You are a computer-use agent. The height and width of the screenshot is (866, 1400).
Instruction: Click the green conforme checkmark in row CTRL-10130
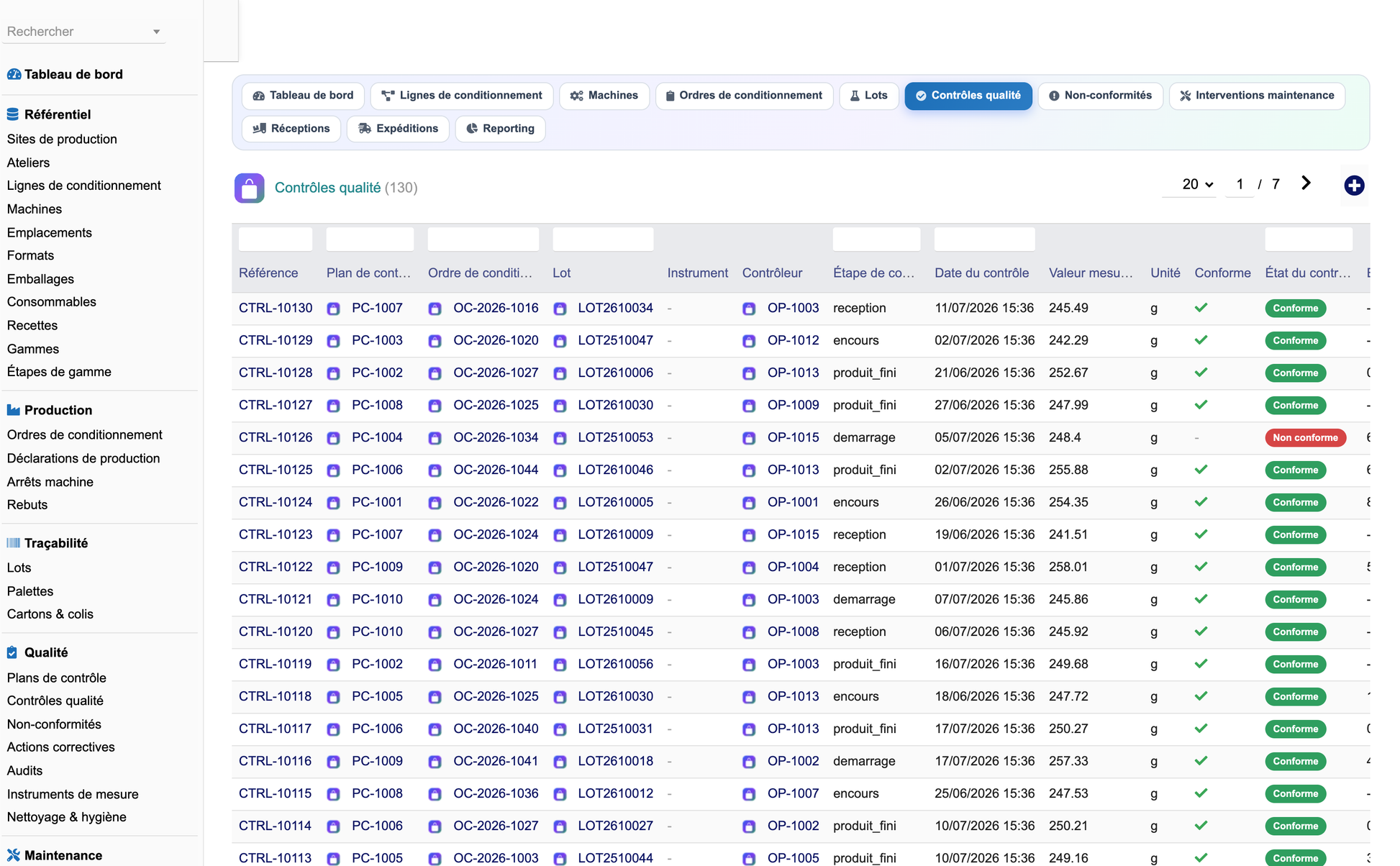point(1201,308)
